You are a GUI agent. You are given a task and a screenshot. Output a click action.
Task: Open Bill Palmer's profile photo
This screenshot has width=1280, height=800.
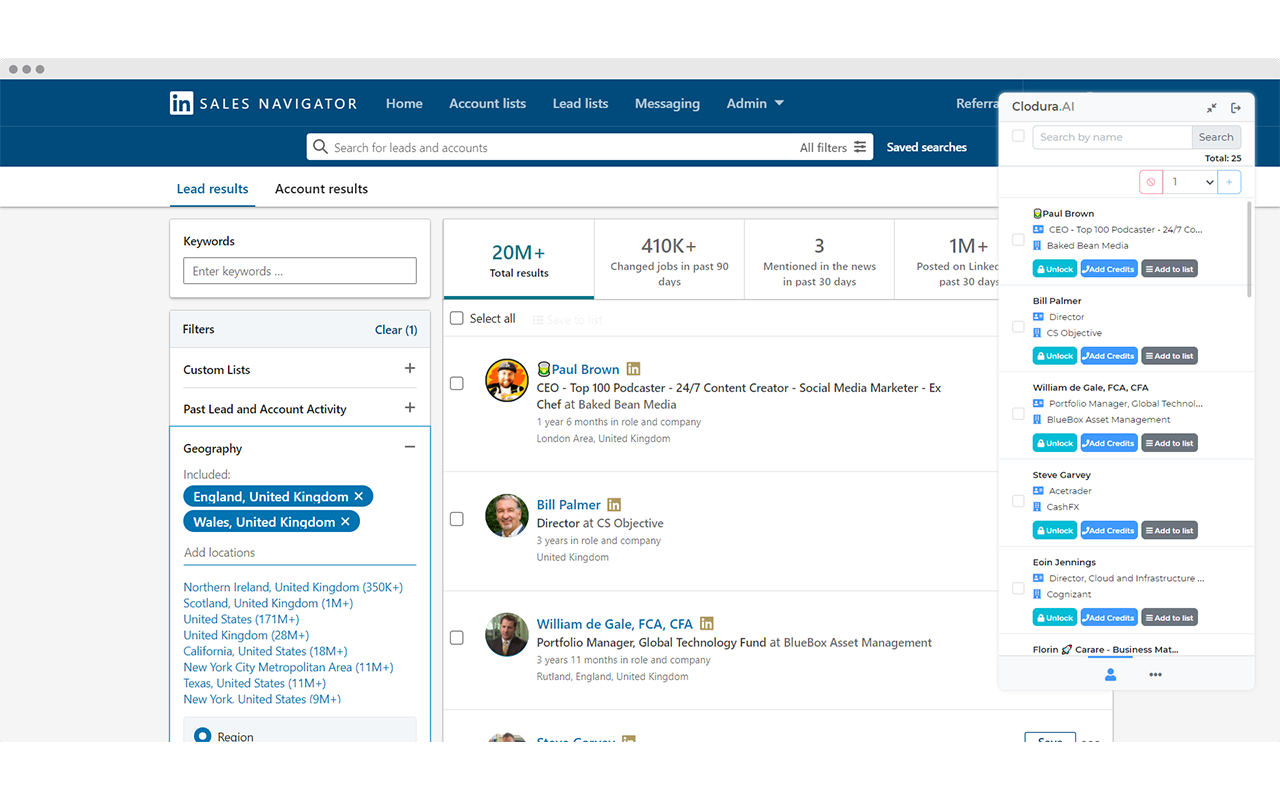[x=507, y=516]
